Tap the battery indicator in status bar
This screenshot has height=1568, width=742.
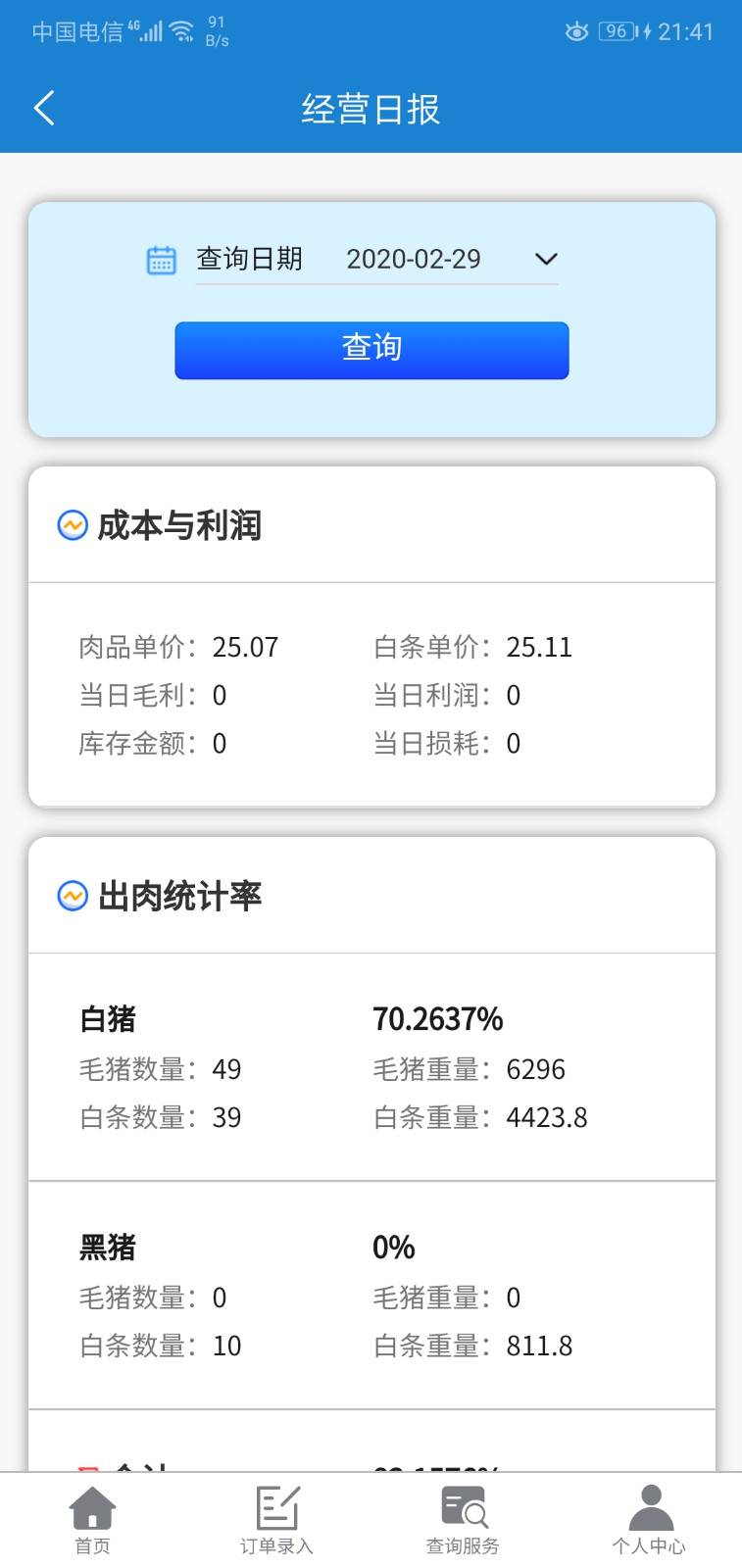[619, 31]
